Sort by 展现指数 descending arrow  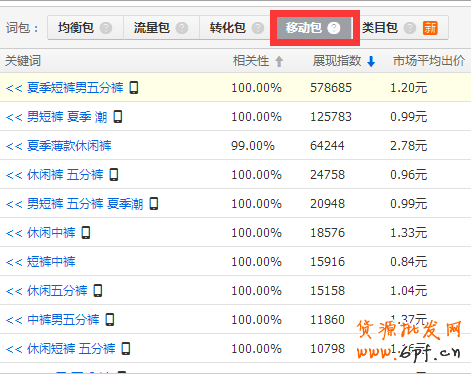click(x=371, y=61)
